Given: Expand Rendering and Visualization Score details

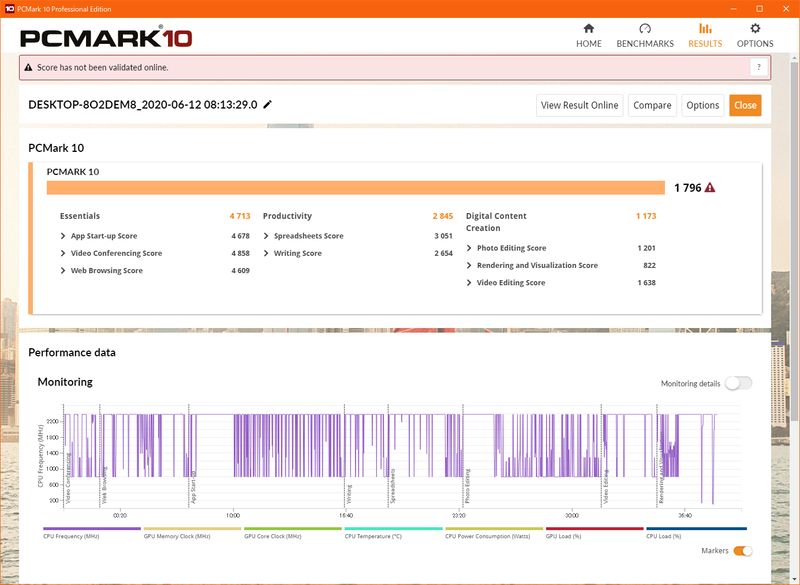Looking at the screenshot, I should (x=467, y=265).
